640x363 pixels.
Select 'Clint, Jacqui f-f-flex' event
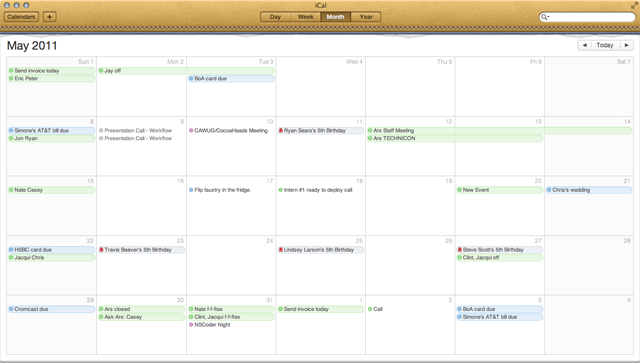(231, 317)
